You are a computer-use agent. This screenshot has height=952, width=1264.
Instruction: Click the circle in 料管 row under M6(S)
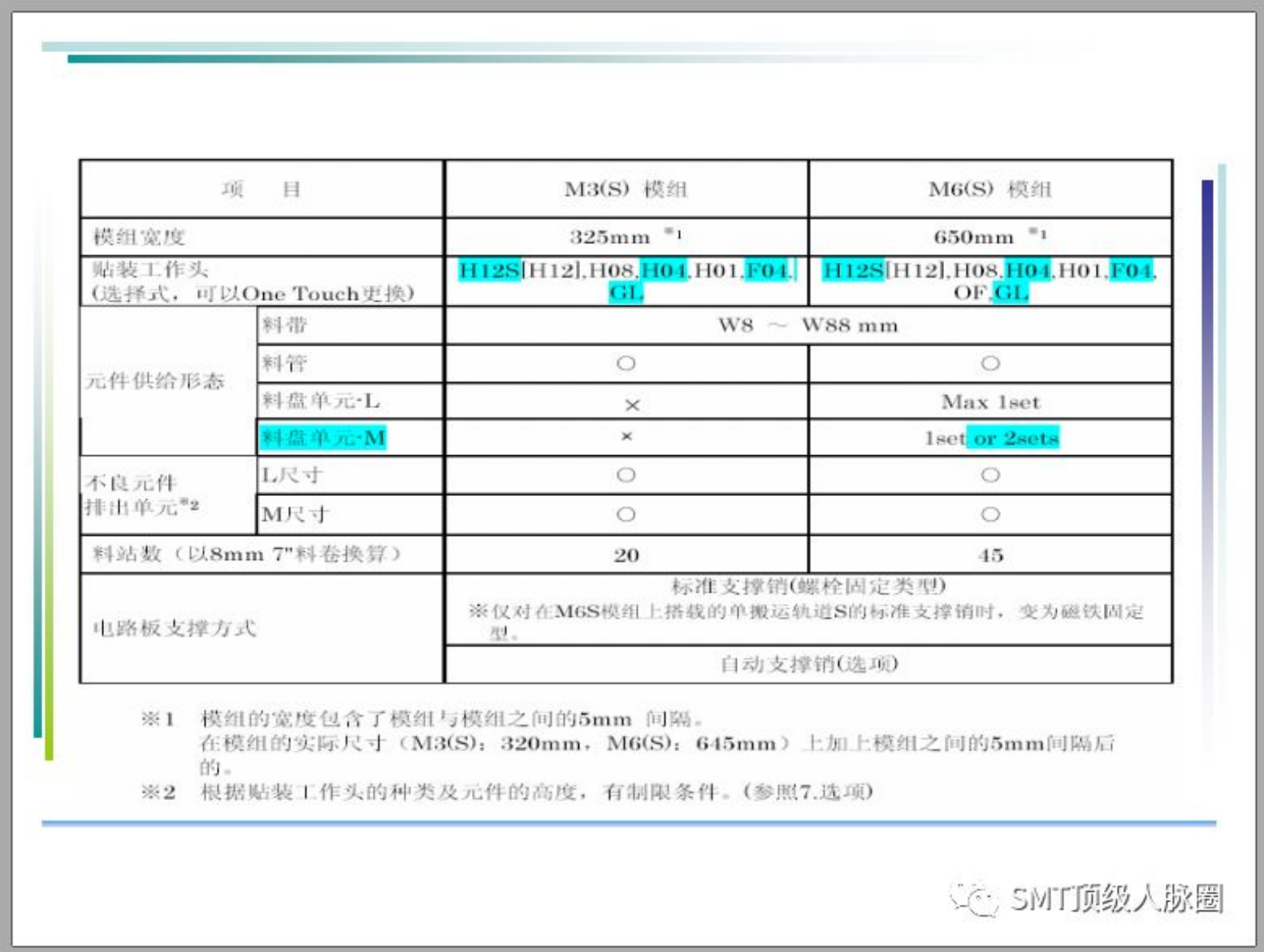(990, 363)
